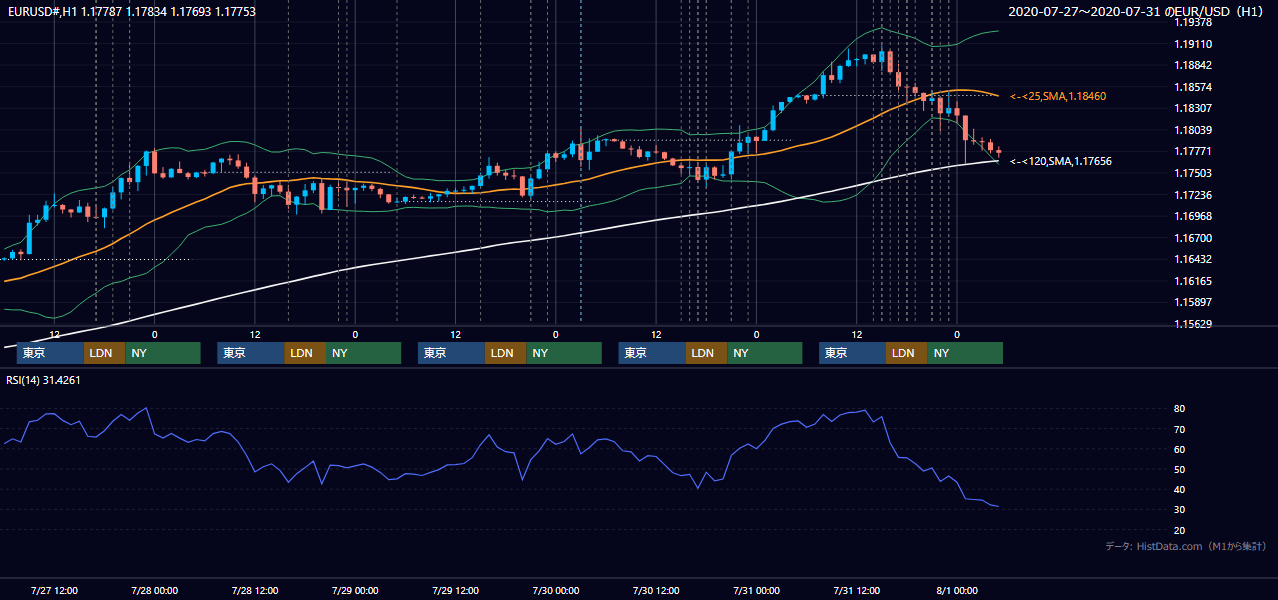
Task: Select the 120 SMA 1.17656 white label
Action: pyautogui.click(x=1061, y=161)
